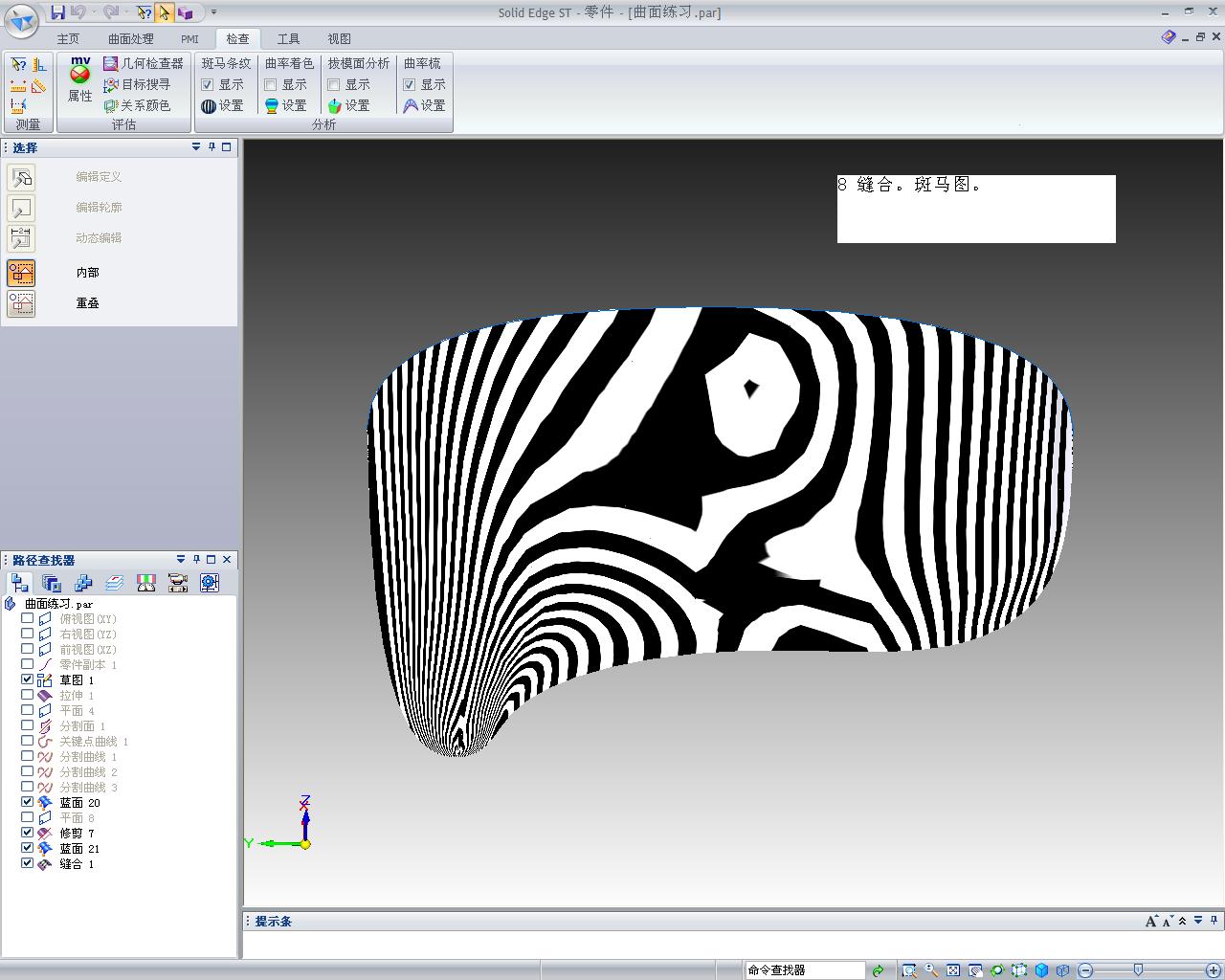The width and height of the screenshot is (1225, 980).
Task: Open the sensors gauge tab icon in 路径查找器
Action: point(146,583)
